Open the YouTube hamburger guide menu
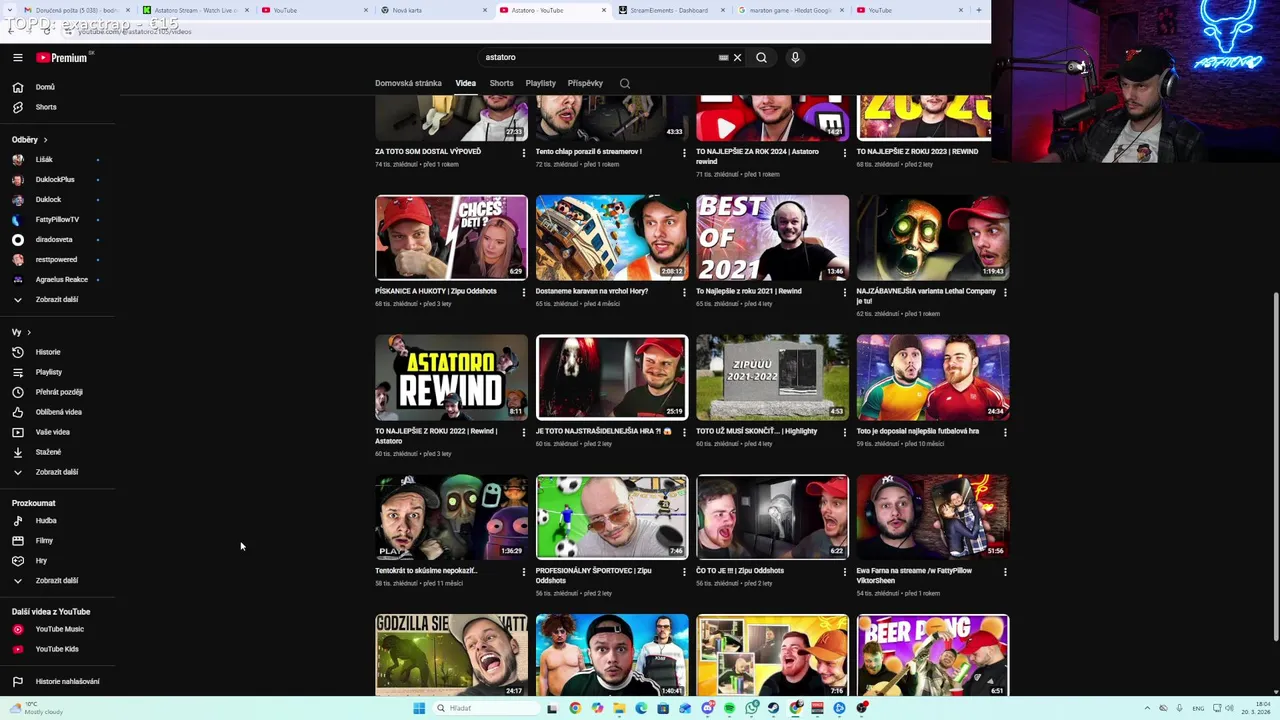1280x720 pixels. click(17, 58)
